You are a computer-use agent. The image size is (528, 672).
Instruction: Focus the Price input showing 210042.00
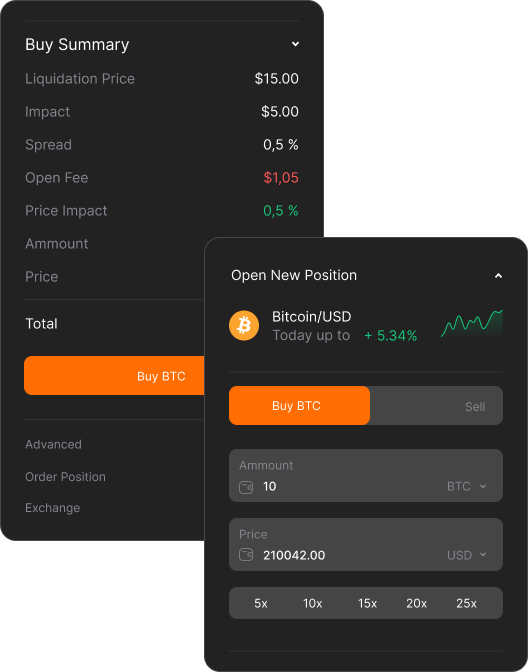(366, 544)
